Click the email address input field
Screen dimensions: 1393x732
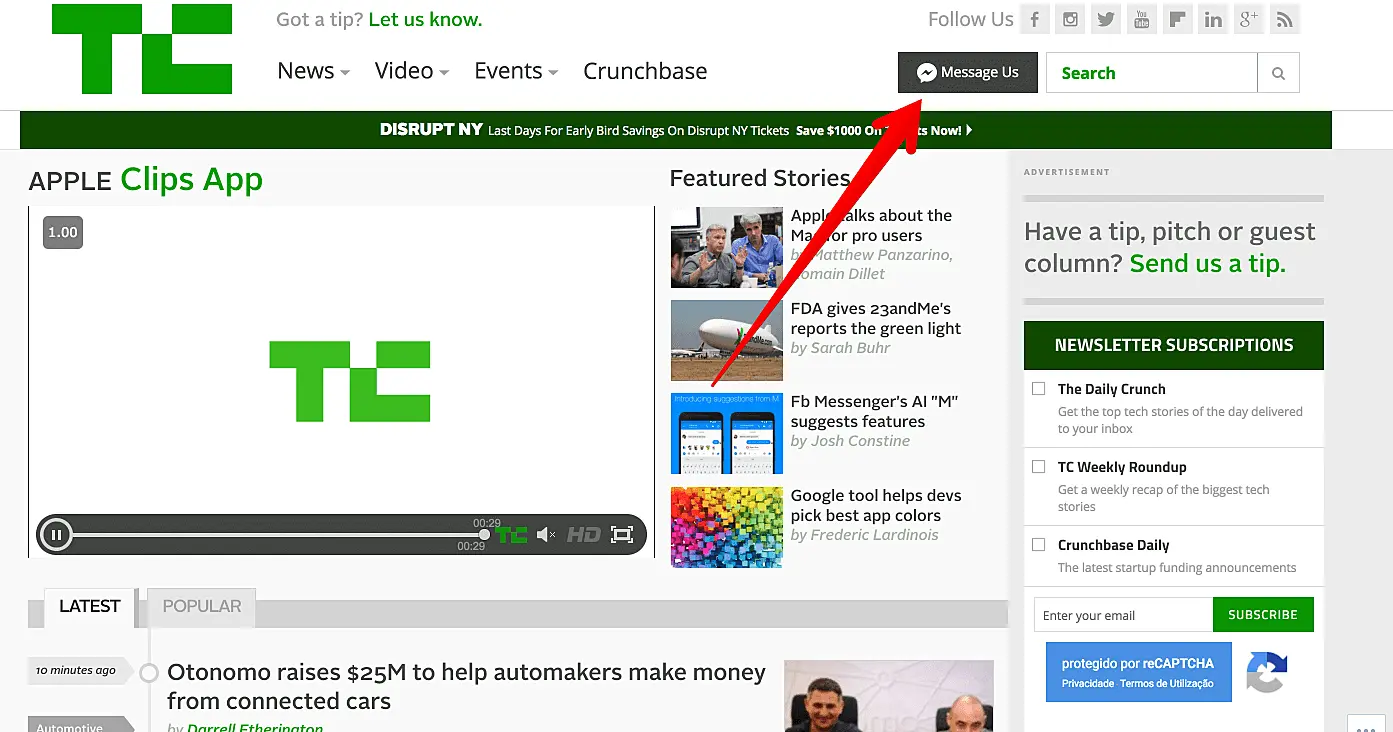coord(1120,614)
